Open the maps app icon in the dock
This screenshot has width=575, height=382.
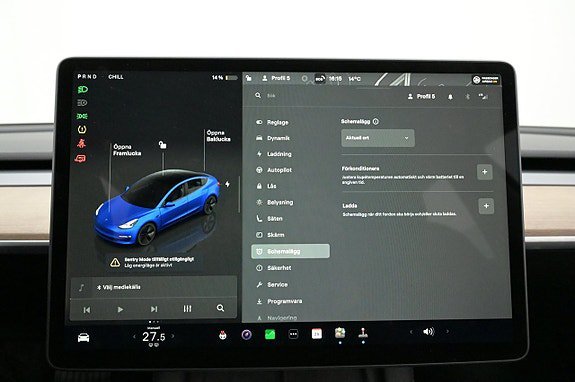point(340,333)
